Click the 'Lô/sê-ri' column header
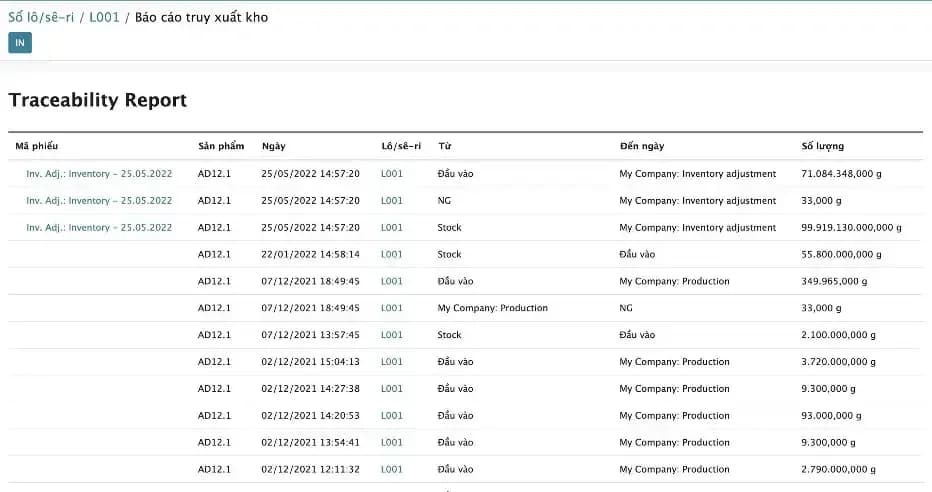Screen dimensions: 932x492 (401, 146)
